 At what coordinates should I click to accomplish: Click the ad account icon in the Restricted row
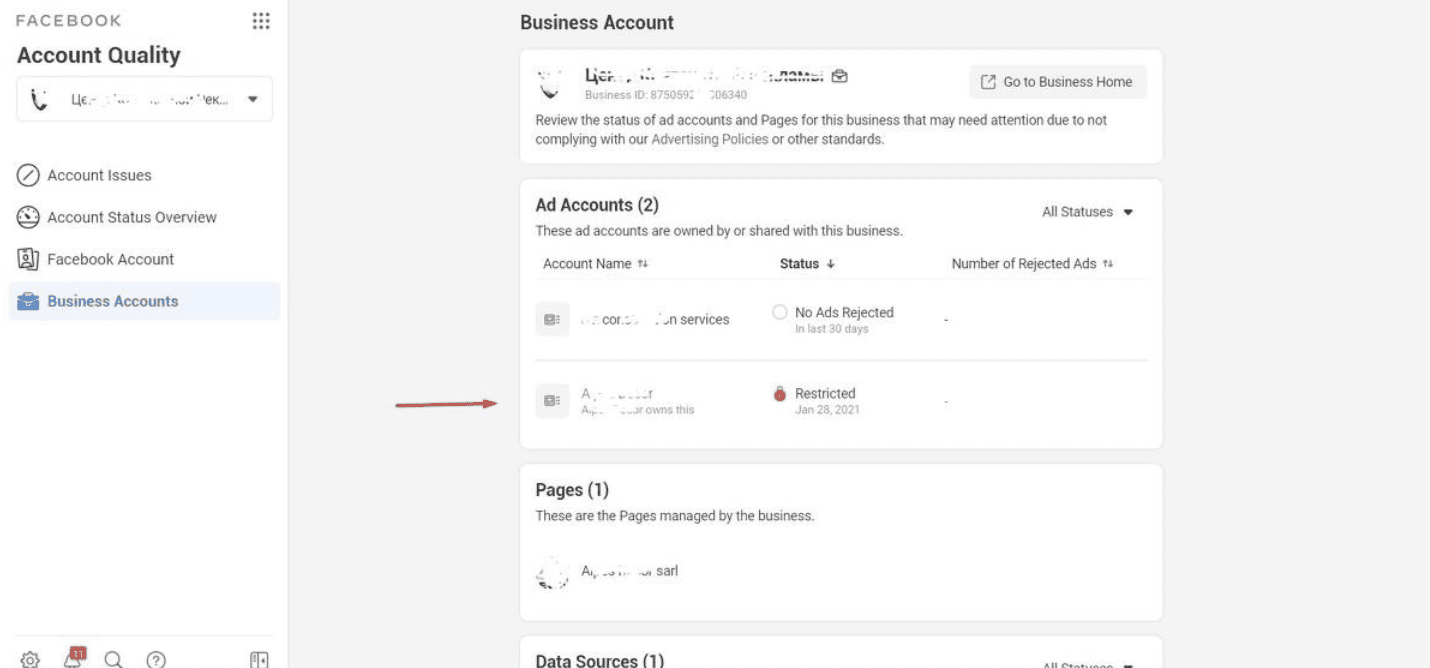click(552, 401)
